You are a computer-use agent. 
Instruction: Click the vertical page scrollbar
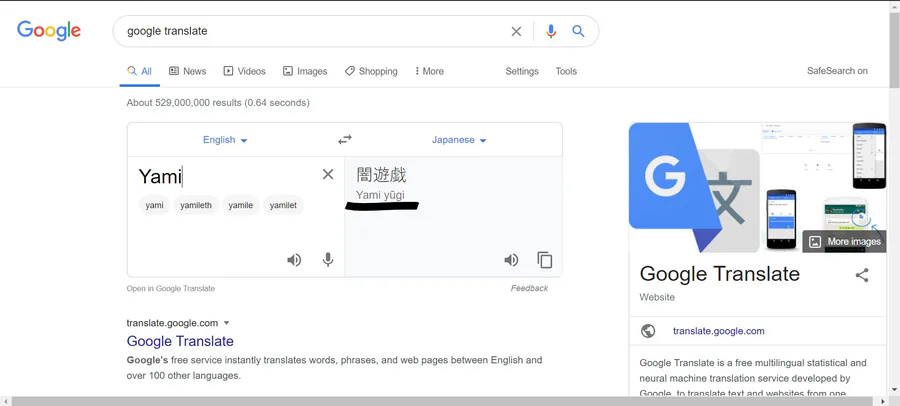point(894,49)
